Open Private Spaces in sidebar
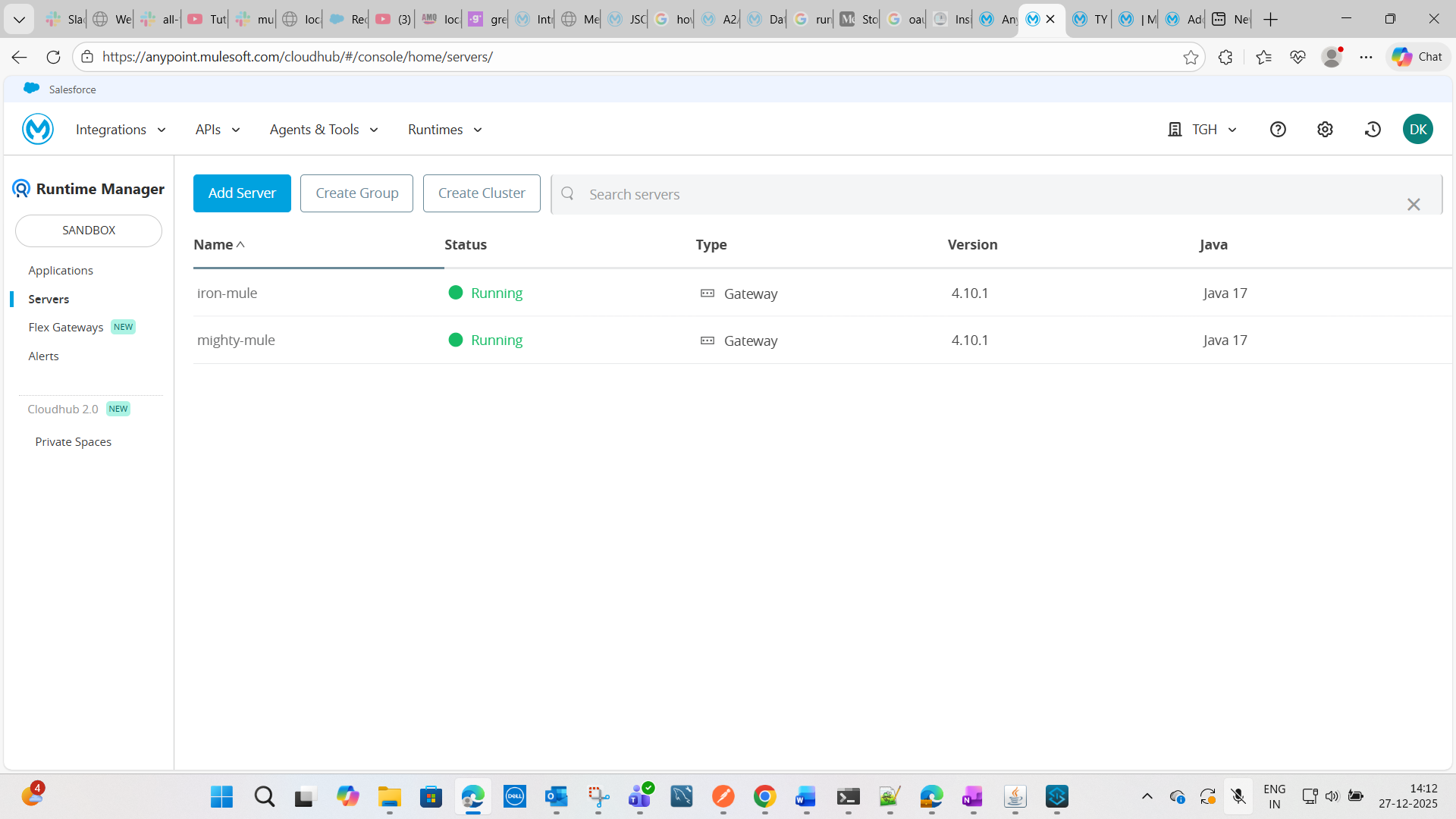This screenshot has height=819, width=1456. (74, 442)
